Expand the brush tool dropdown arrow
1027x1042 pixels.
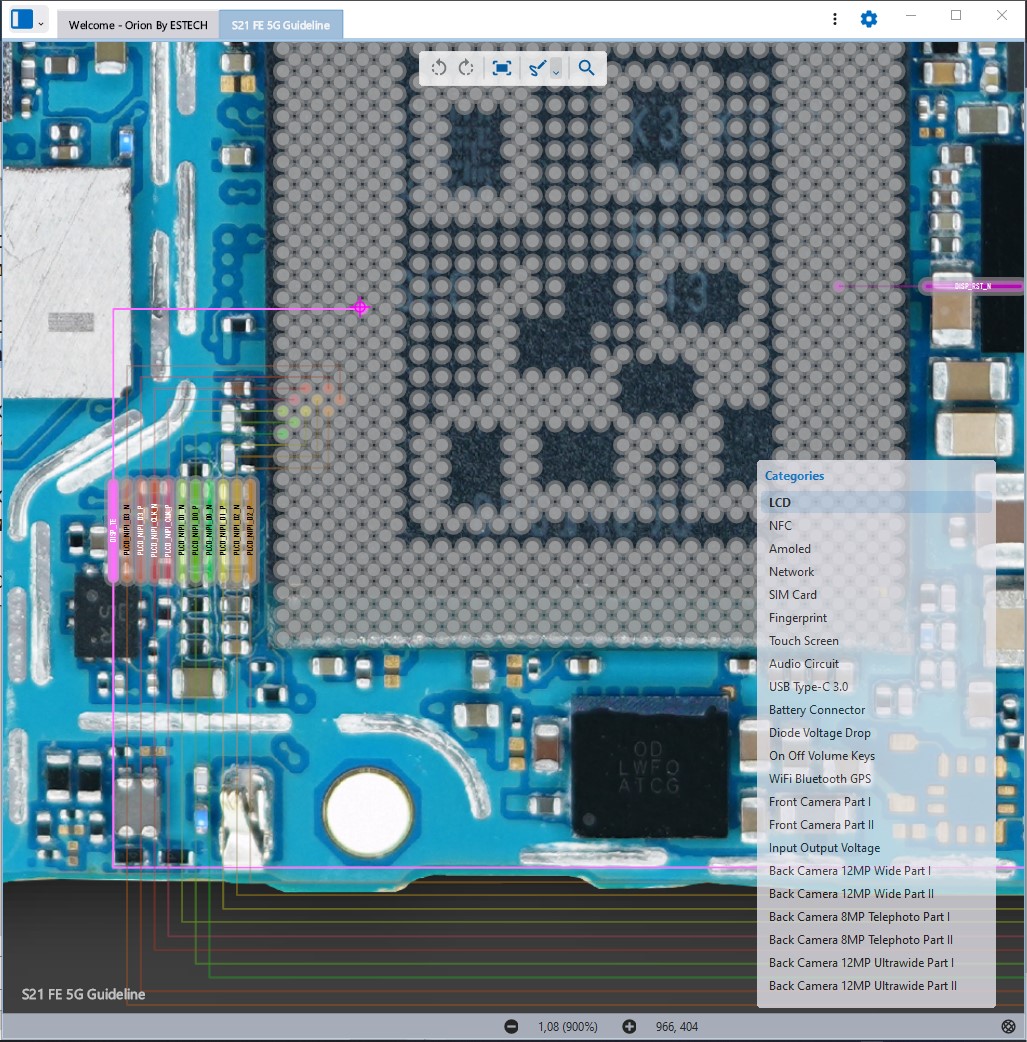click(556, 70)
